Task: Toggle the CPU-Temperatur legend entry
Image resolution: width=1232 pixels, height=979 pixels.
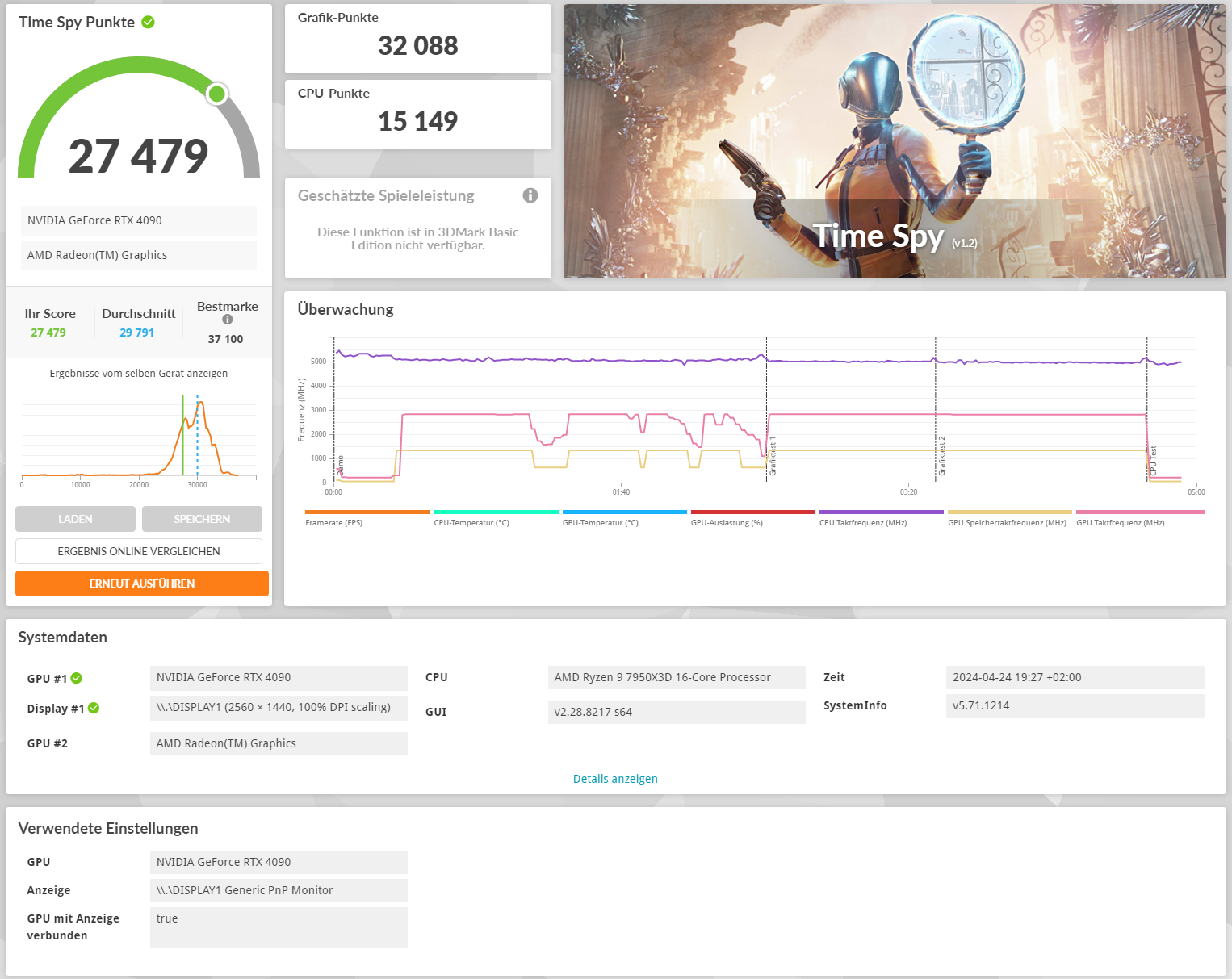Action: pyautogui.click(x=496, y=518)
